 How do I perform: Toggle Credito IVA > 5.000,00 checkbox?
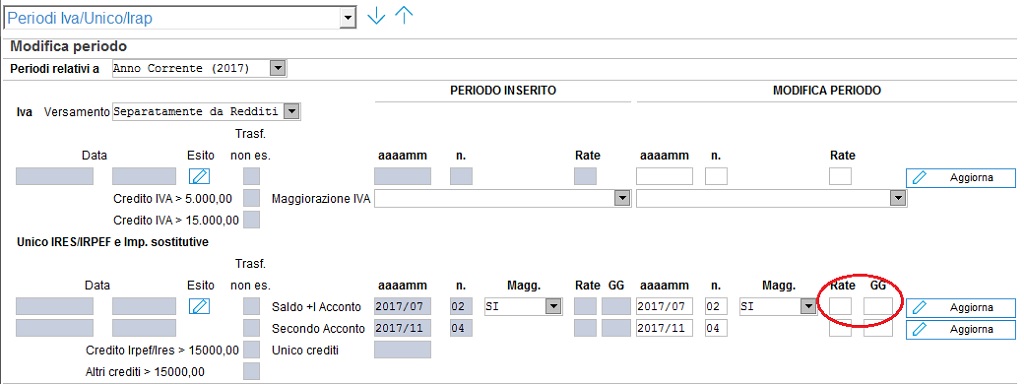pos(251,198)
